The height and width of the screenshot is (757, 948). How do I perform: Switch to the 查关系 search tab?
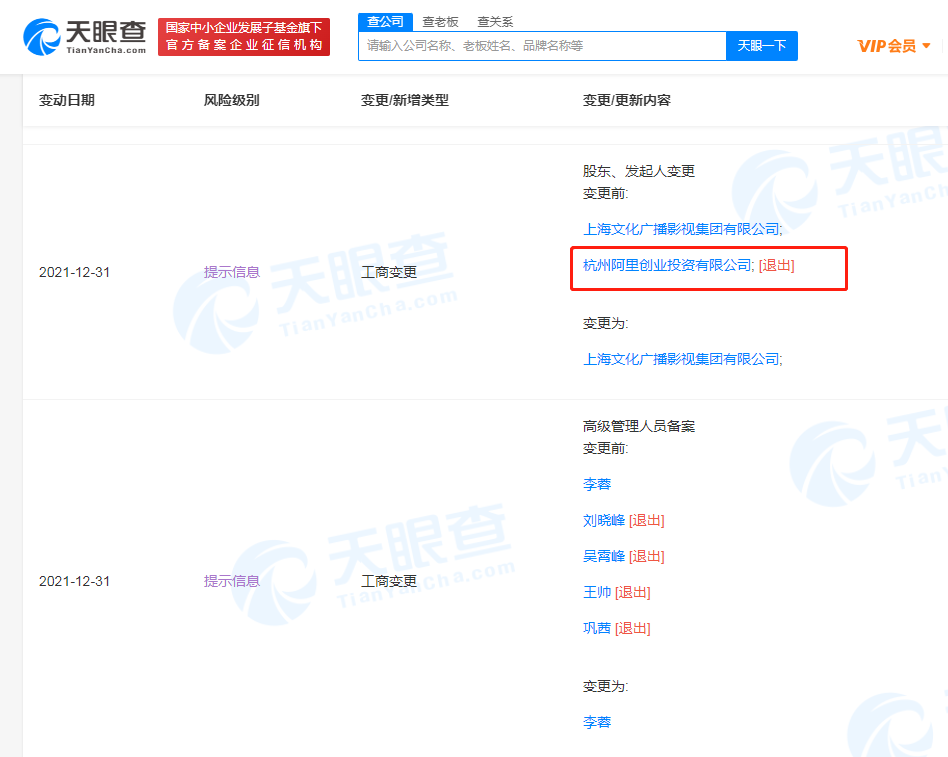pyautogui.click(x=495, y=22)
